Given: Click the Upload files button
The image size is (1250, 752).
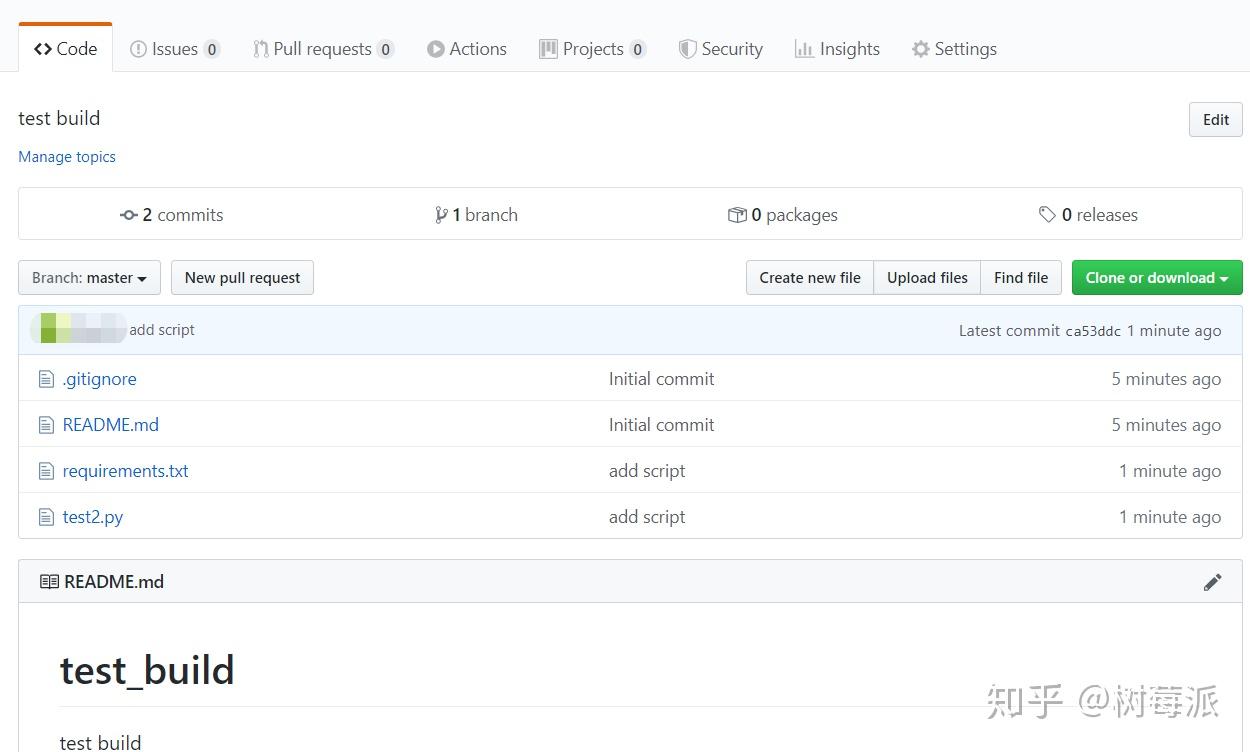Looking at the screenshot, I should pyautogui.click(x=926, y=277).
